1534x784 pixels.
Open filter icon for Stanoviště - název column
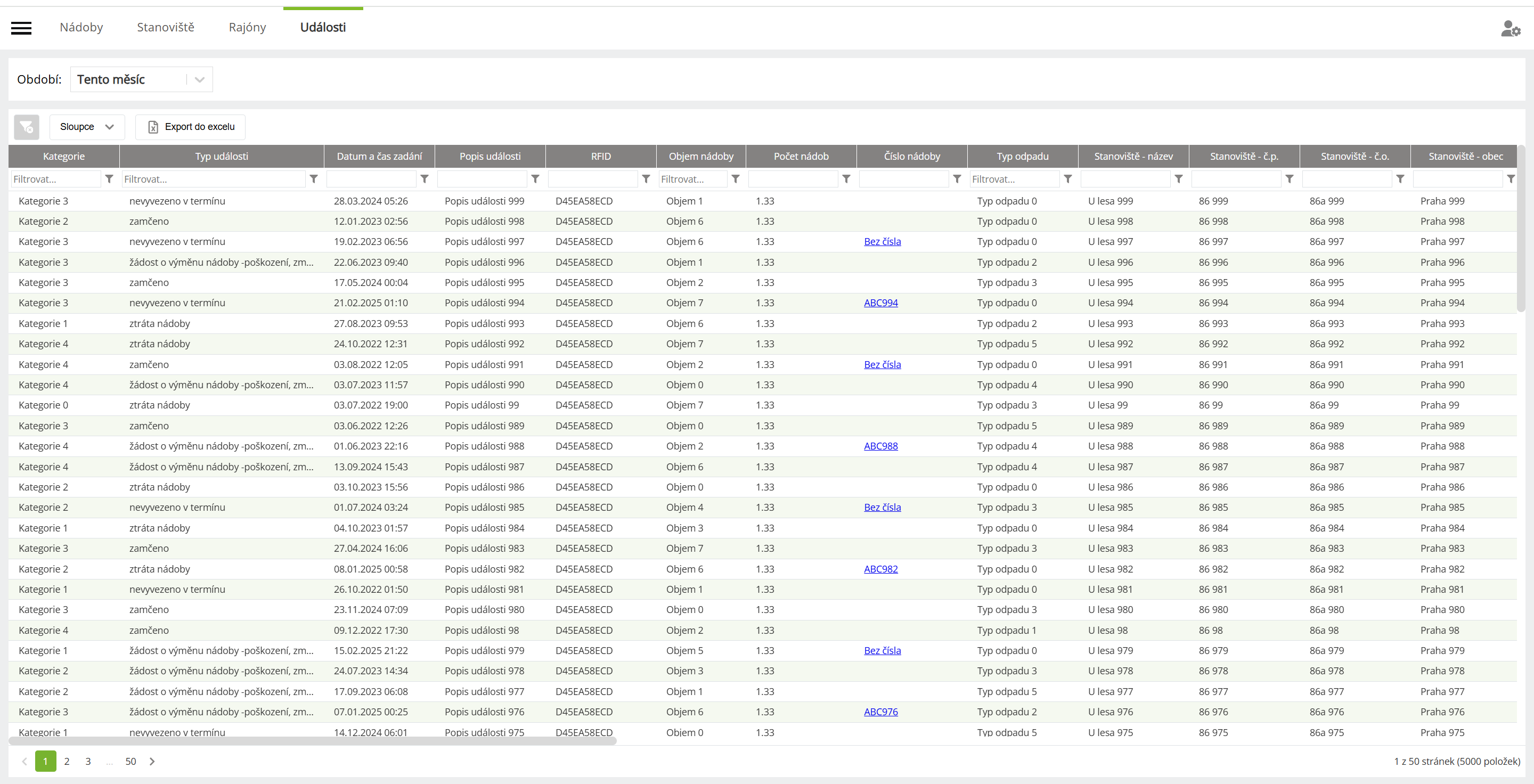pyautogui.click(x=1179, y=178)
